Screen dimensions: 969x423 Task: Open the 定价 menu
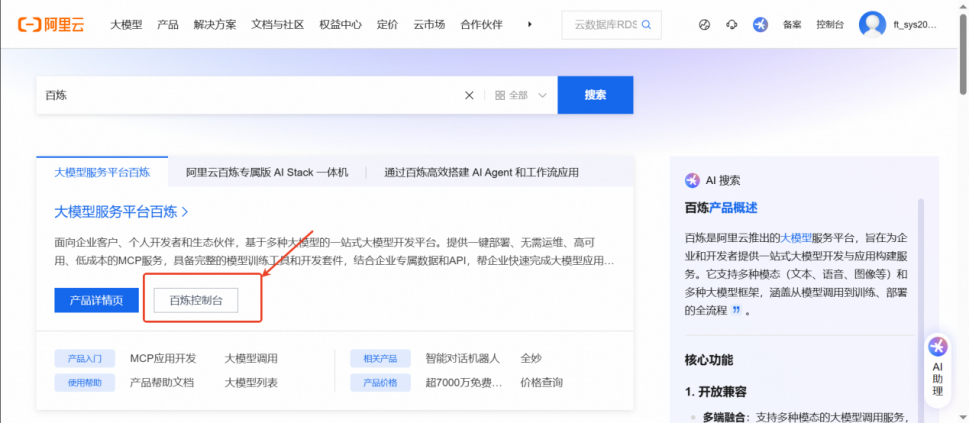point(387,25)
